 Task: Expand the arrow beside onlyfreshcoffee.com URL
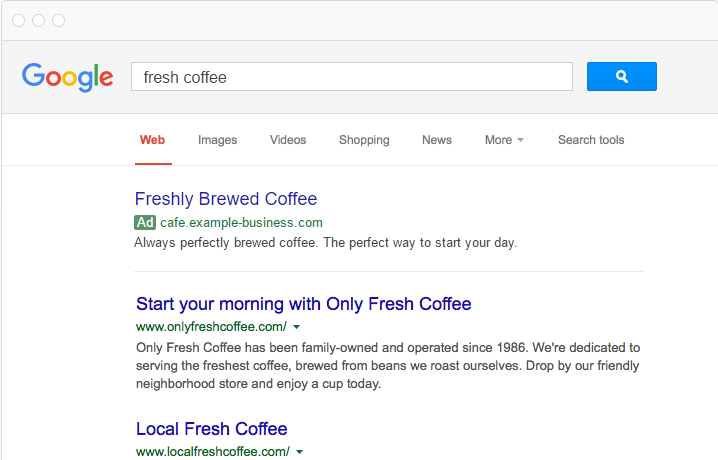[296, 327]
